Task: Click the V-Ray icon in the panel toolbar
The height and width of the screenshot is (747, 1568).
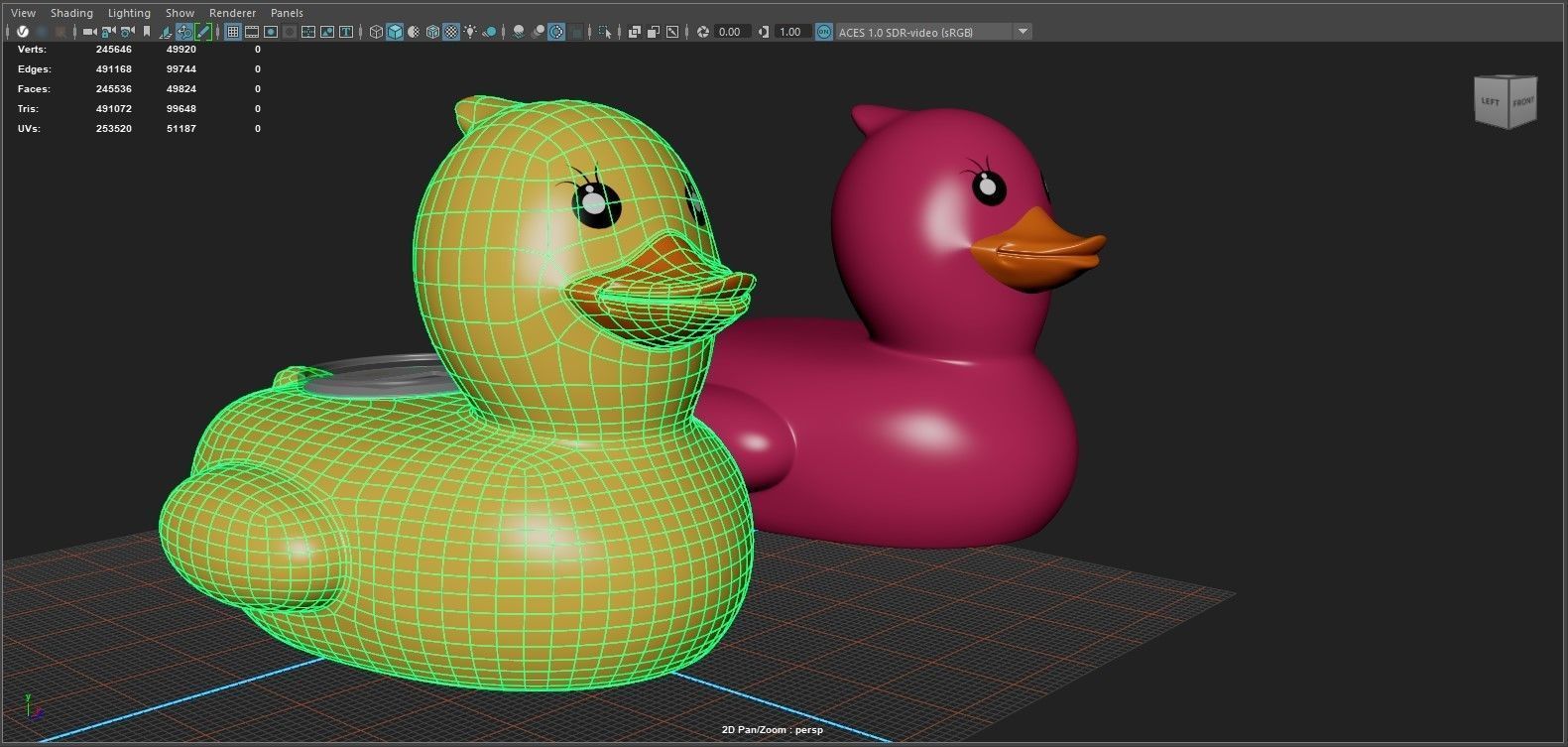Action: 23,32
